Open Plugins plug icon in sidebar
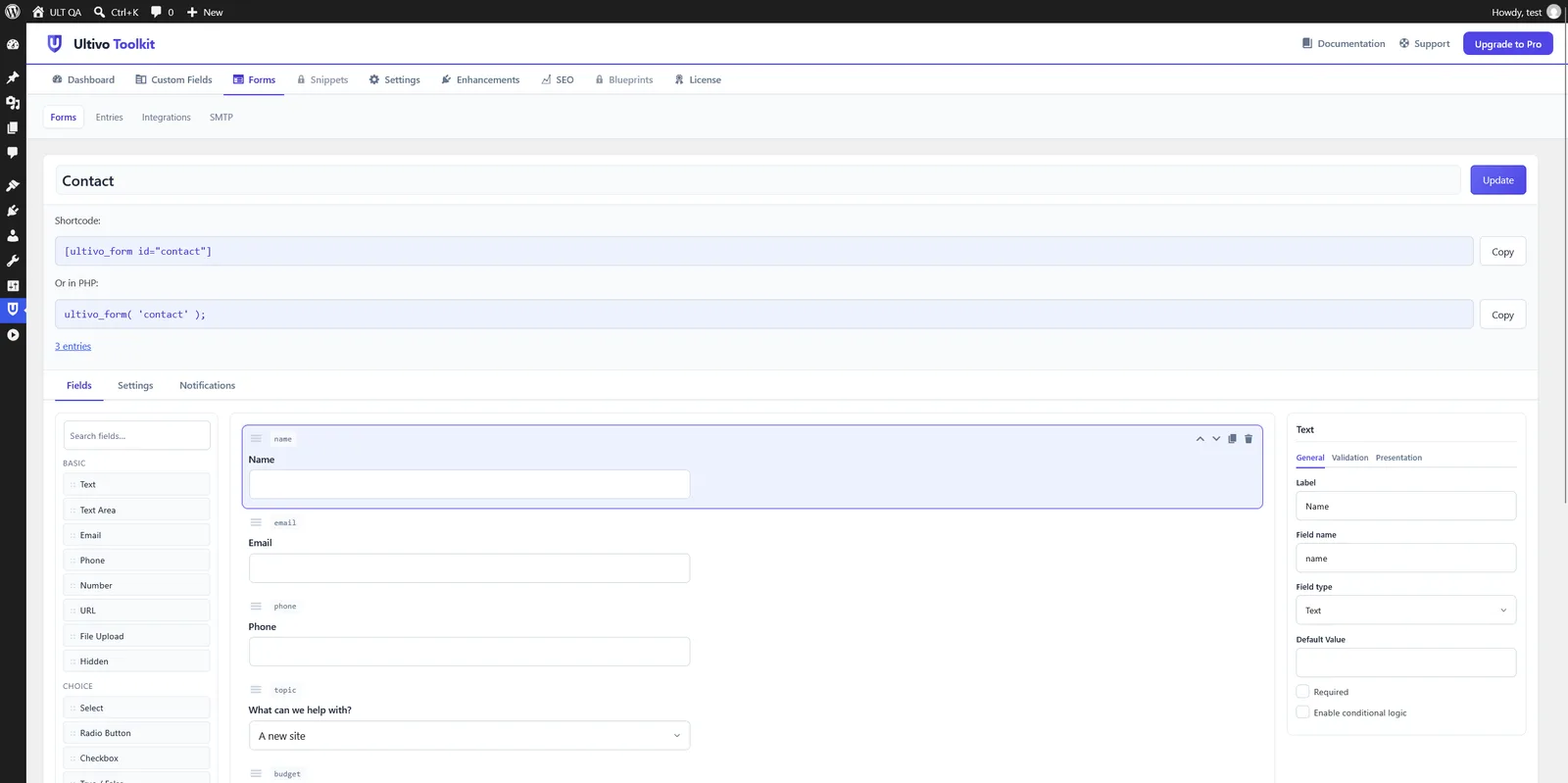 pos(13,211)
